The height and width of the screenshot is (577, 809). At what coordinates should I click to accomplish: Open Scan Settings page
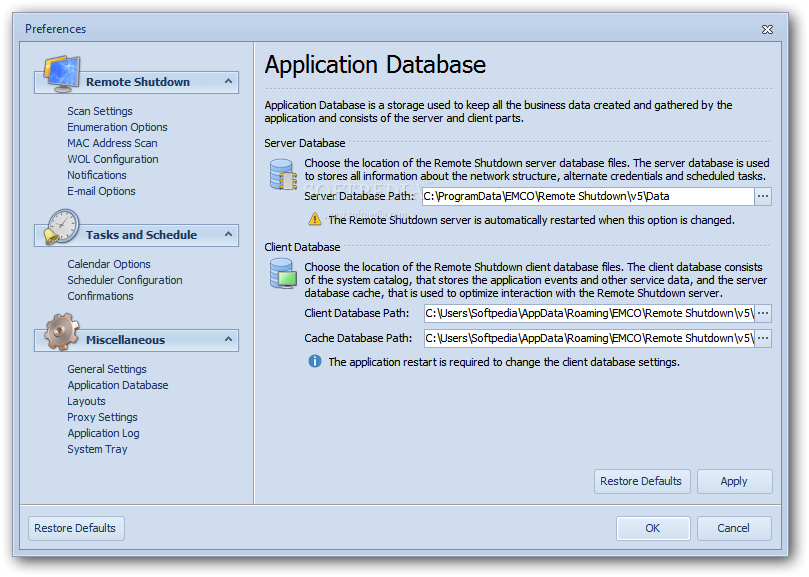[x=100, y=111]
